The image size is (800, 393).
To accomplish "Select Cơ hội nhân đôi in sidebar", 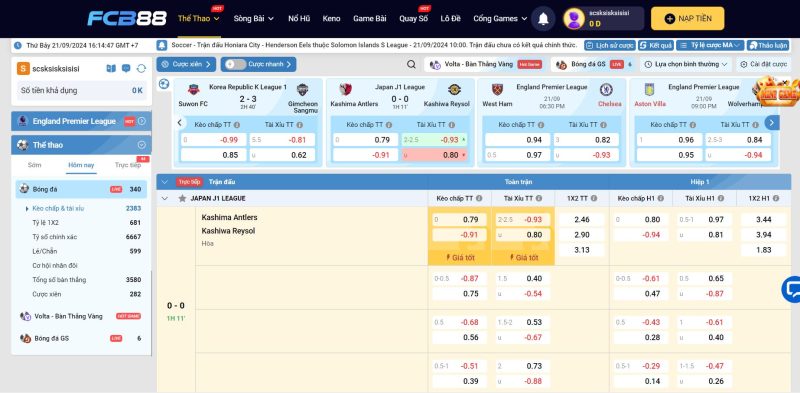I will pyautogui.click(x=55, y=265).
